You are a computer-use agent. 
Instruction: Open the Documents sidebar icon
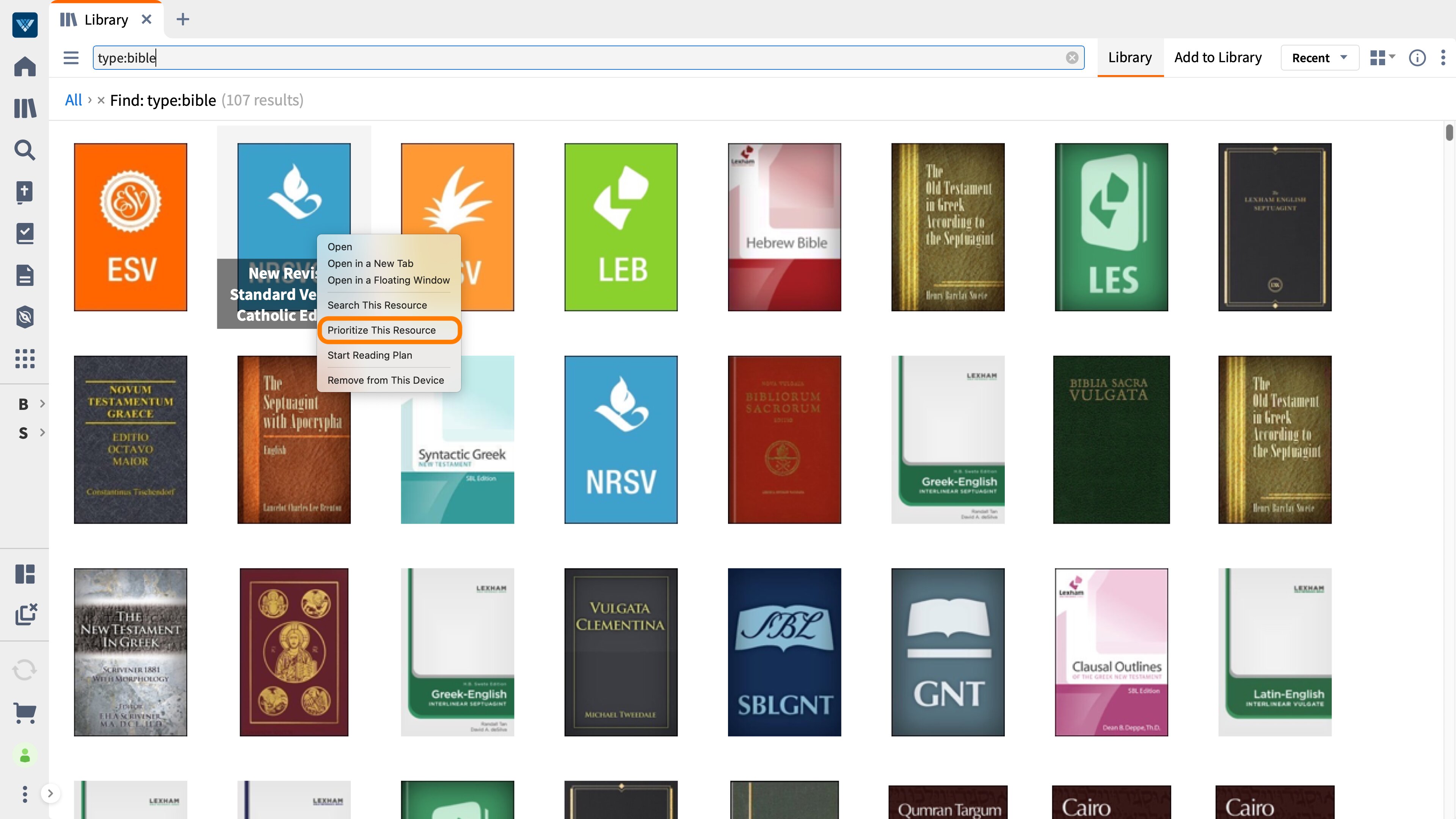24,275
